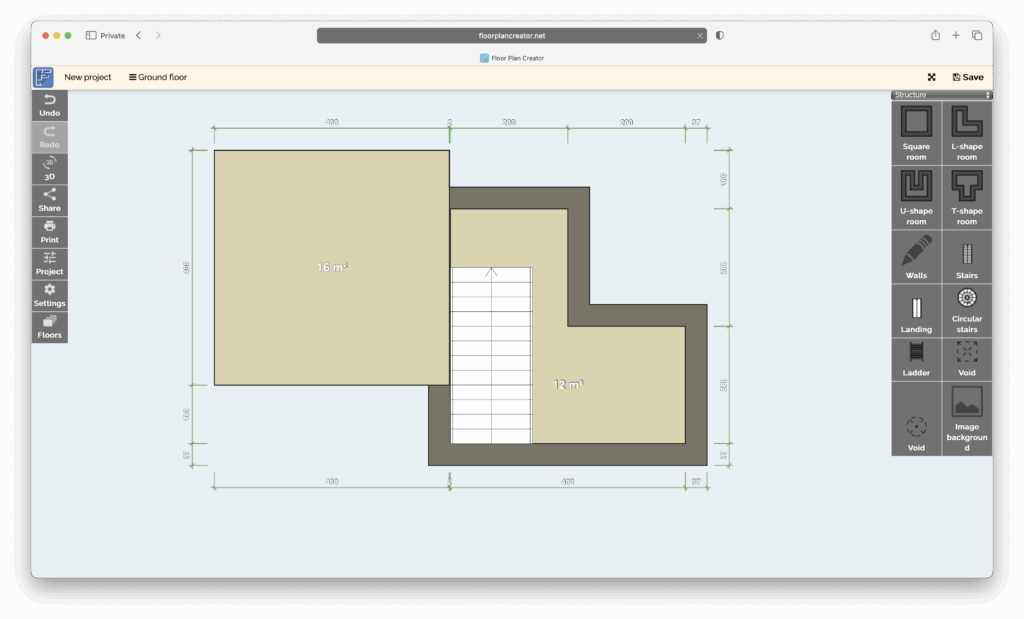1024x619 pixels.
Task: Undo the last action
Action: pyautogui.click(x=49, y=104)
